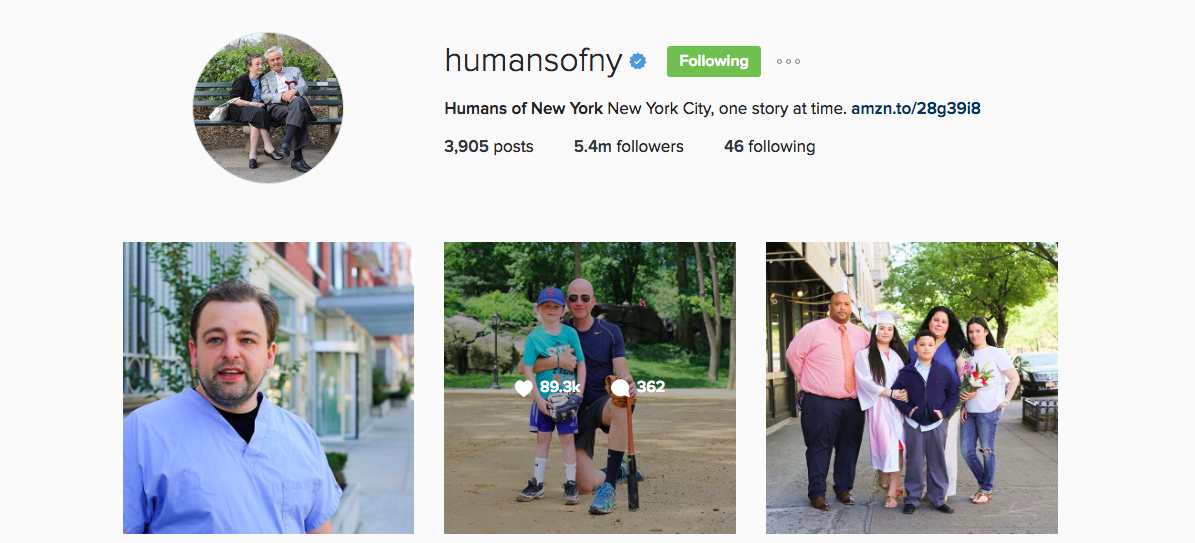The image size is (1195, 543).
Task: Click the boy's blue Mets cap
Action: [550, 296]
